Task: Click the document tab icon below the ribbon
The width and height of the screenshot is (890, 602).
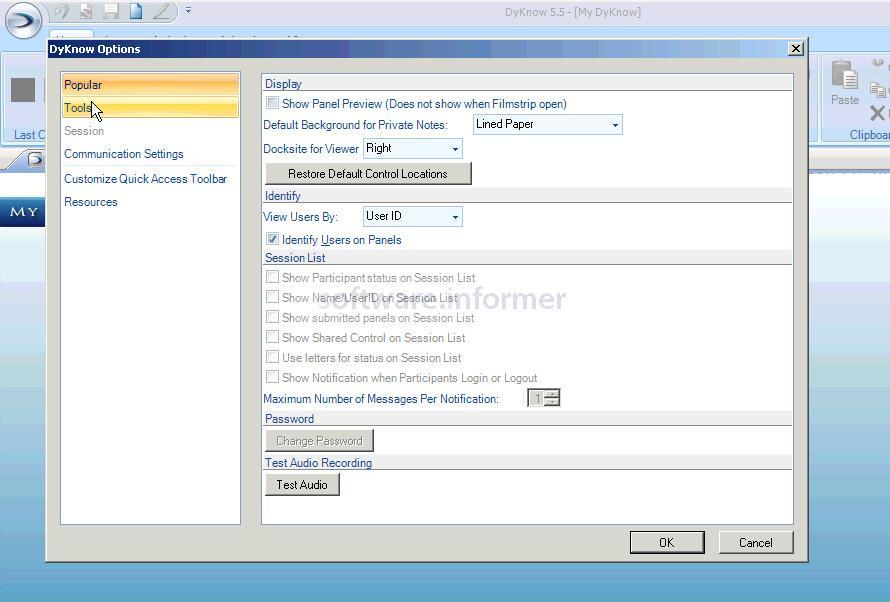Action: (x=35, y=159)
